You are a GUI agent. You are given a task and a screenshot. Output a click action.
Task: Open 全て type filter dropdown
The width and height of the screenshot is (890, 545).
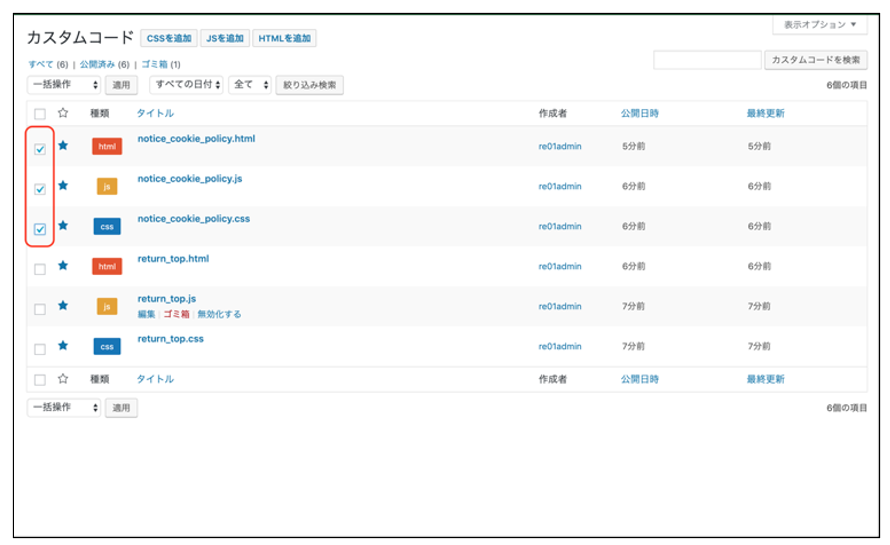[x=250, y=85]
